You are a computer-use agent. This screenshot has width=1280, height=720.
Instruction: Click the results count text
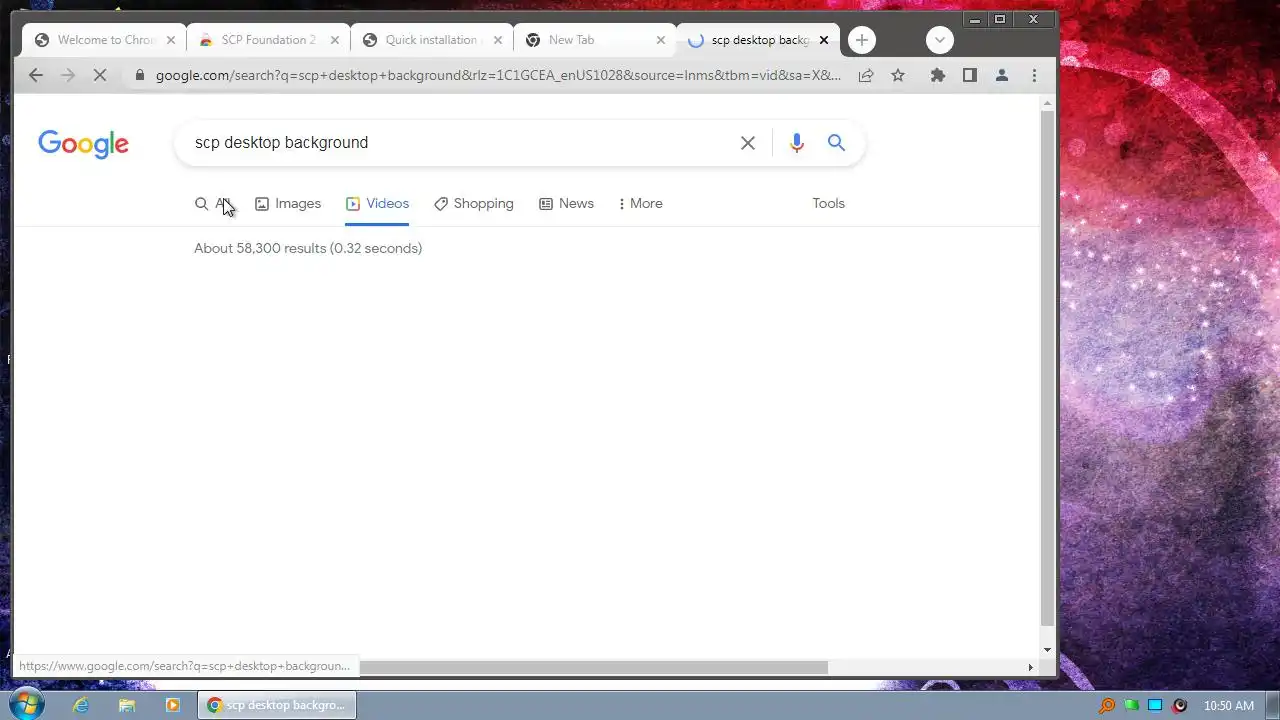(x=308, y=248)
